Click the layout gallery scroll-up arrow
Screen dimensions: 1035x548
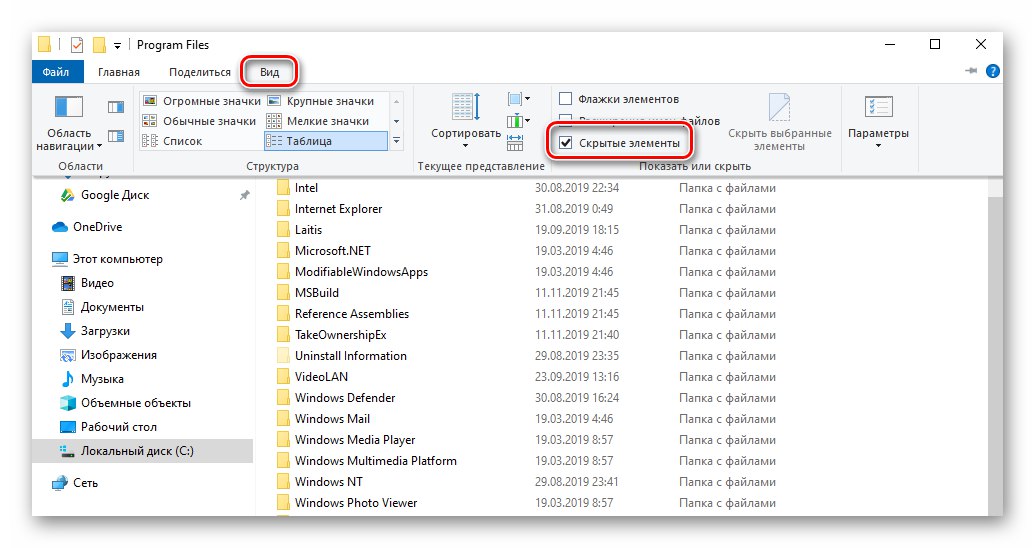click(396, 101)
